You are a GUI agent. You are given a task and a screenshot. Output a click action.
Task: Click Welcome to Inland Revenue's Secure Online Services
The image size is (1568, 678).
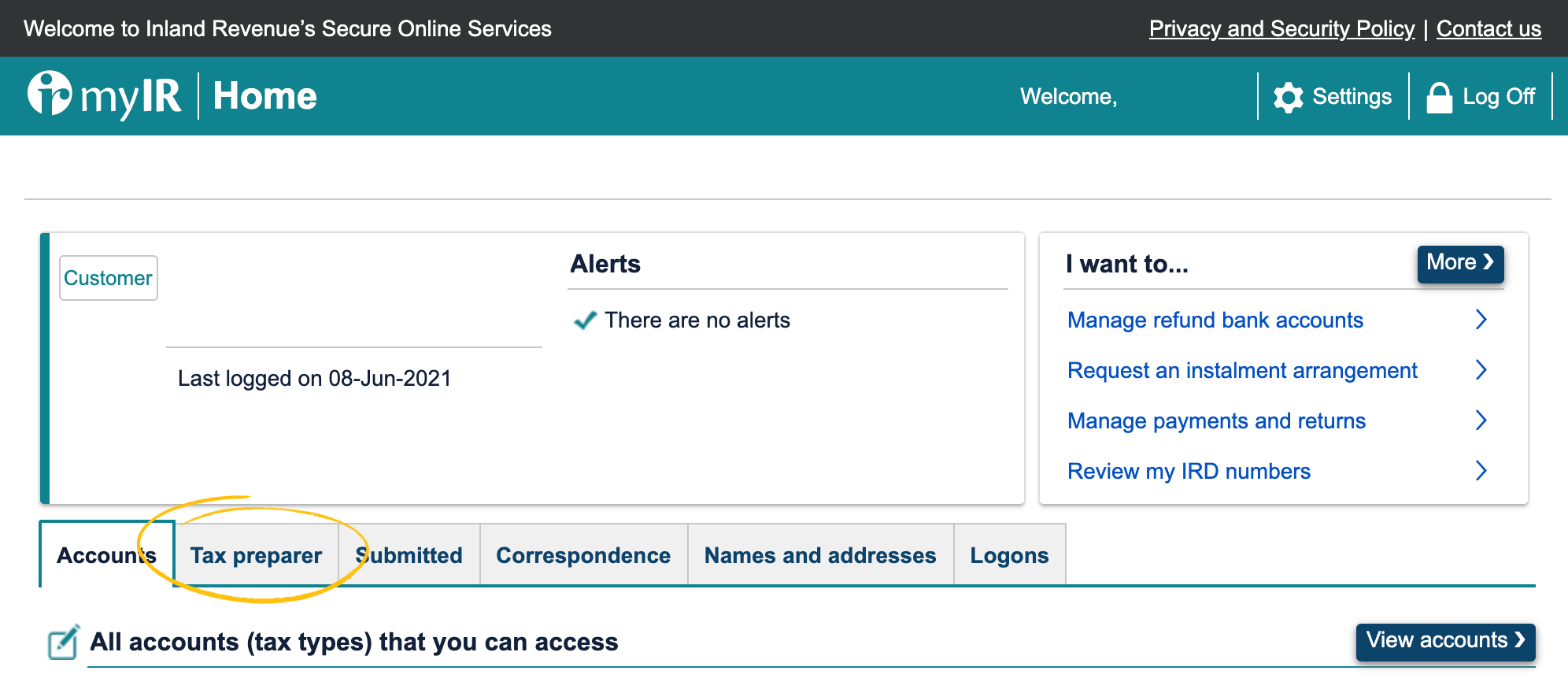[288, 28]
